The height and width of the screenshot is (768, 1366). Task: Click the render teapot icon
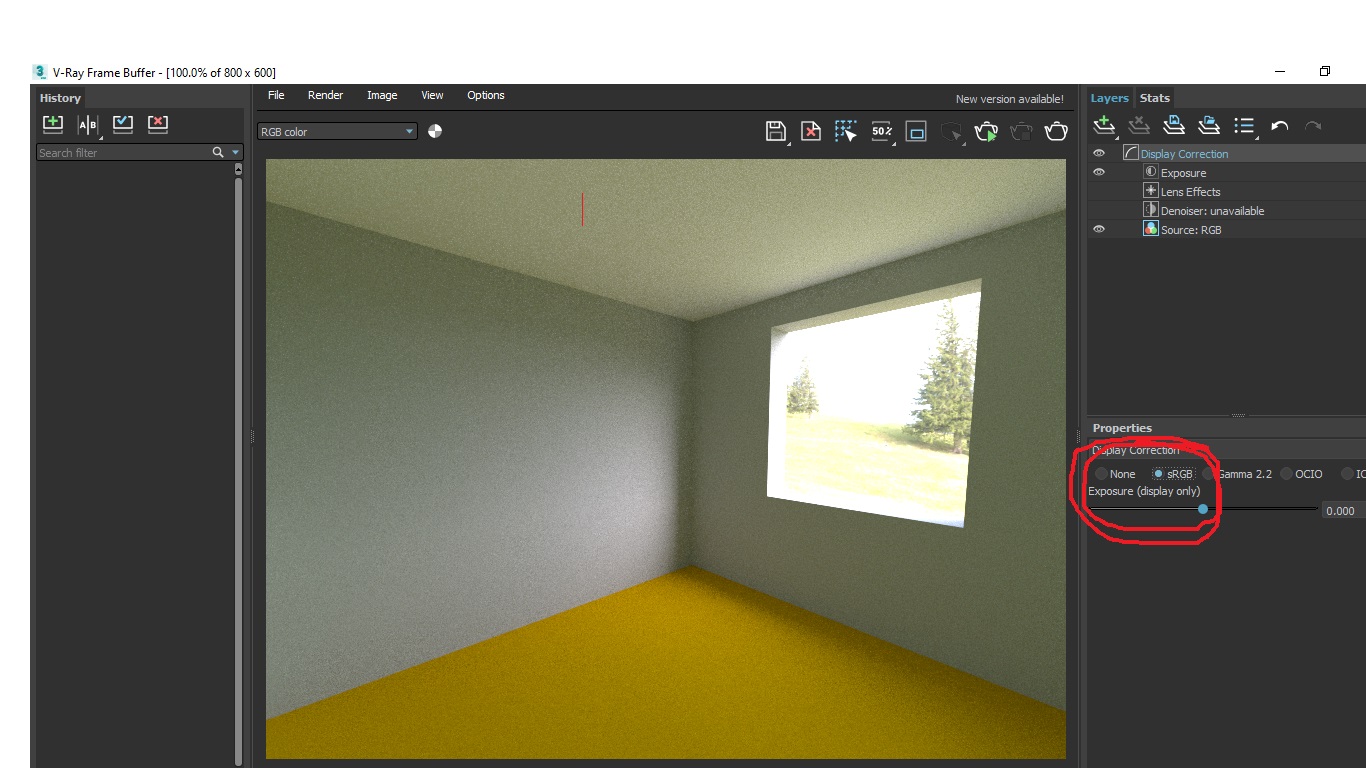1056,131
